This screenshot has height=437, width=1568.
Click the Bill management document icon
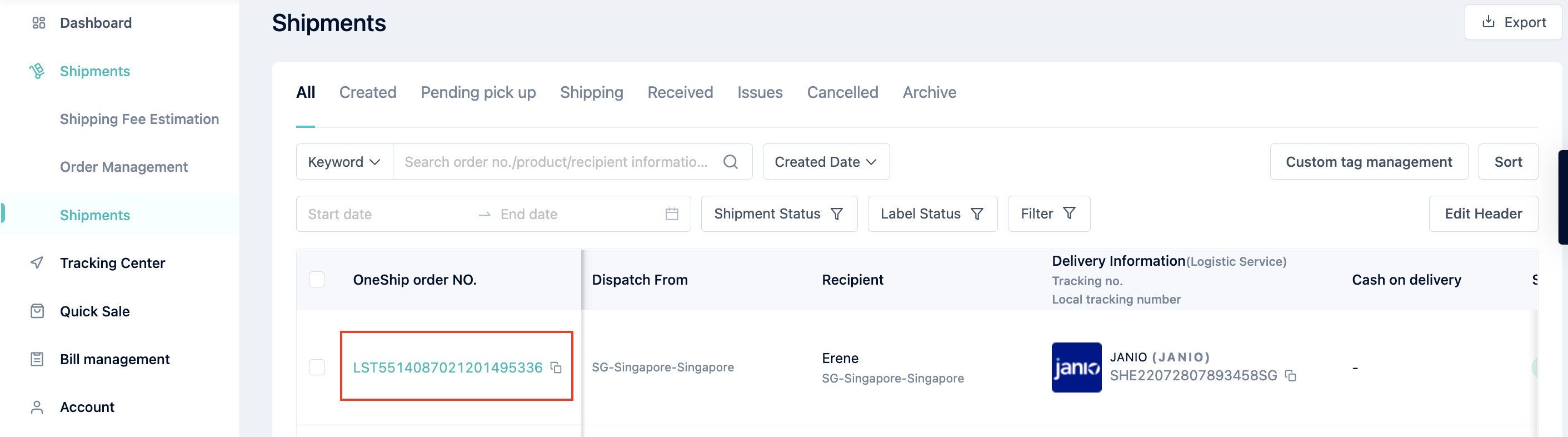click(37, 359)
